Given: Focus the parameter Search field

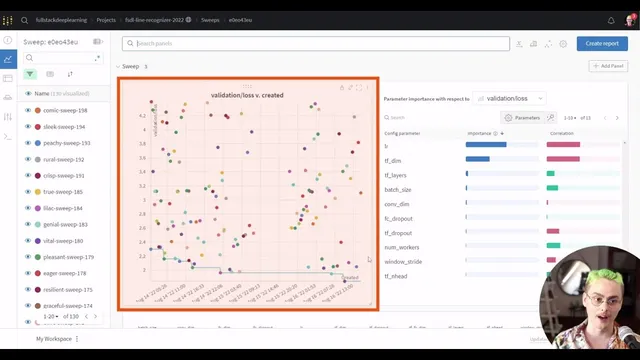Looking at the screenshot, I should (441, 118).
